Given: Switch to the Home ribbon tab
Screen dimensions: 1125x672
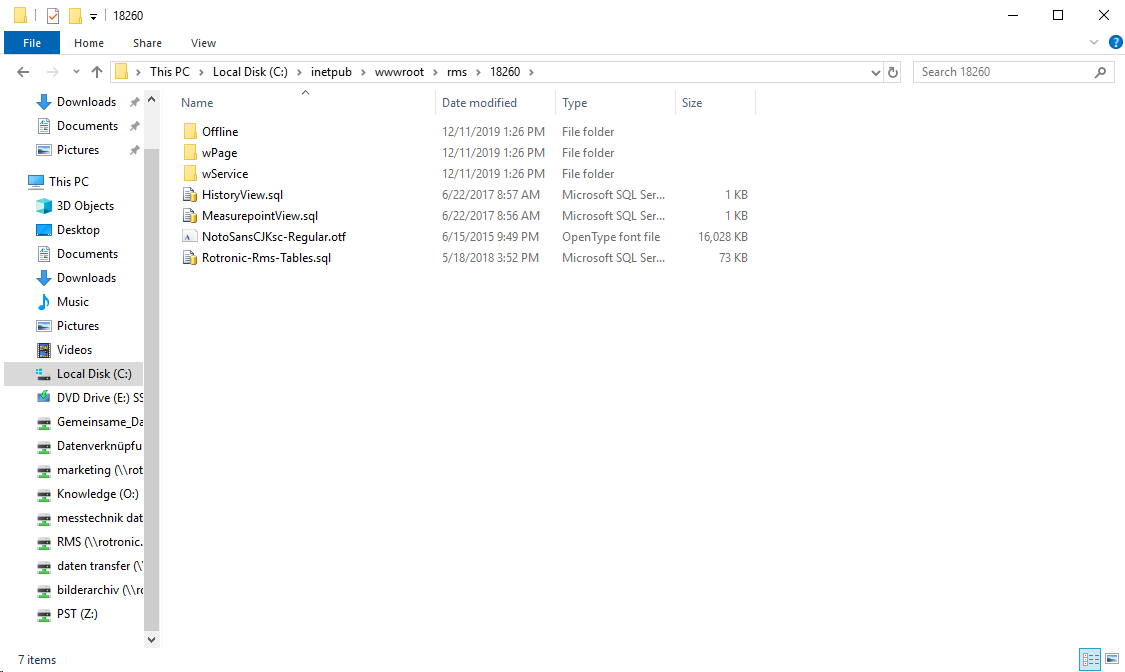Looking at the screenshot, I should click(x=89, y=43).
